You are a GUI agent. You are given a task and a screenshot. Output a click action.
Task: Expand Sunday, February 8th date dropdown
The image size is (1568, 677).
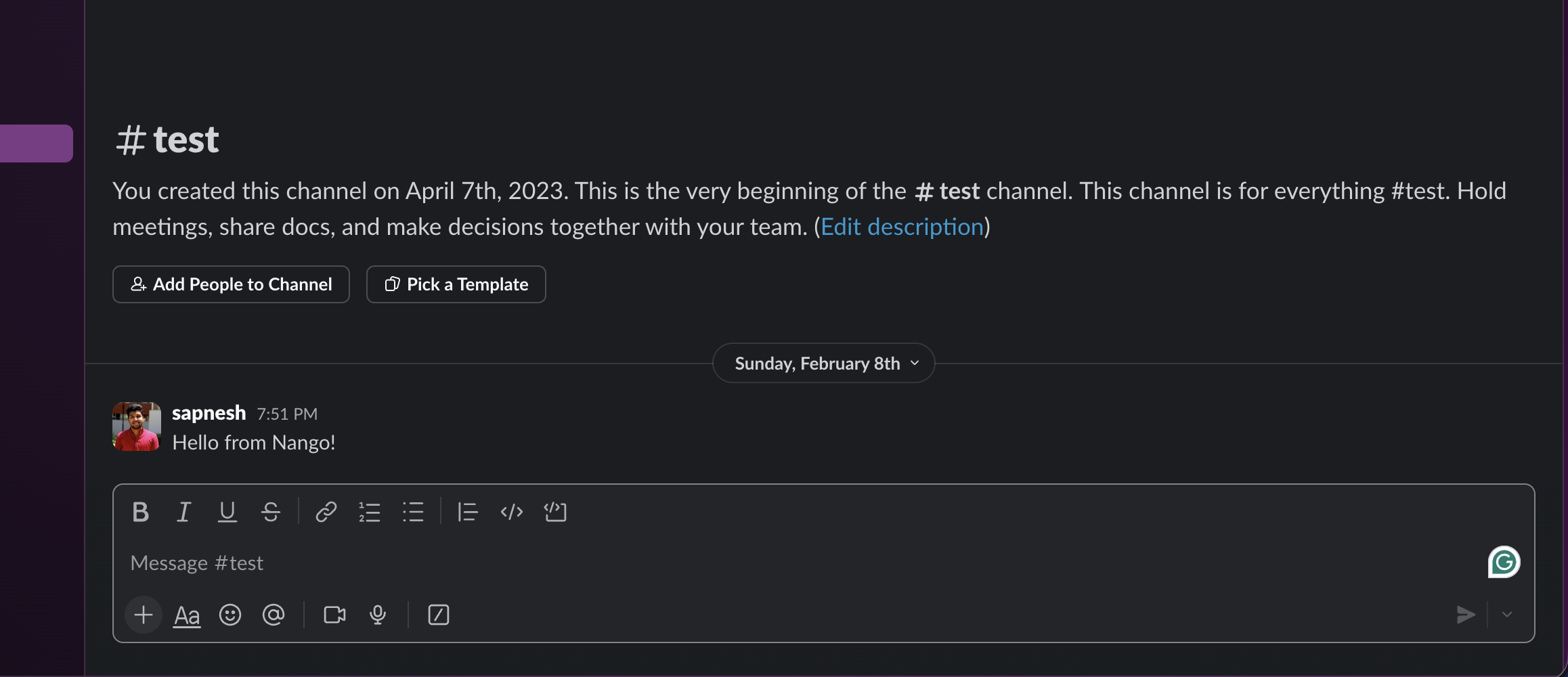(824, 364)
